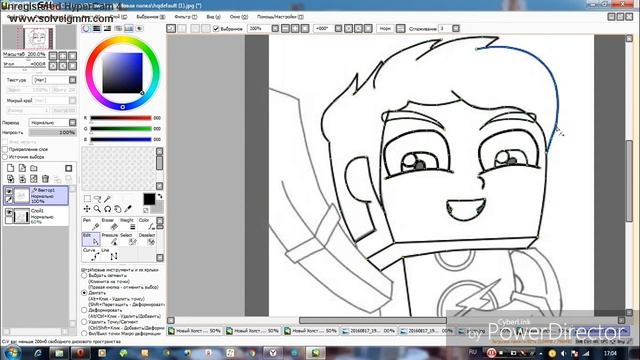This screenshot has height=360, width=640.
Task: Pick the vector Color tool
Action: click(146, 224)
